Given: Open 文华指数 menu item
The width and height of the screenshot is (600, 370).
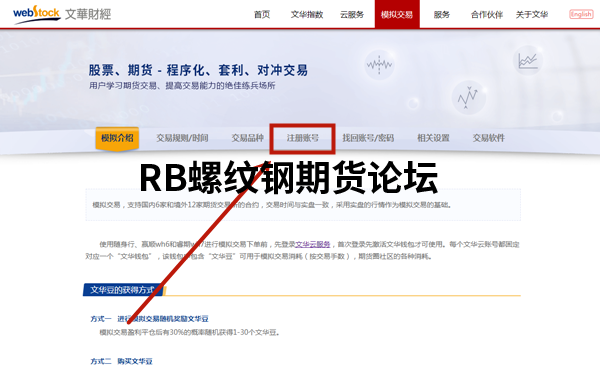Looking at the screenshot, I should (x=307, y=15).
